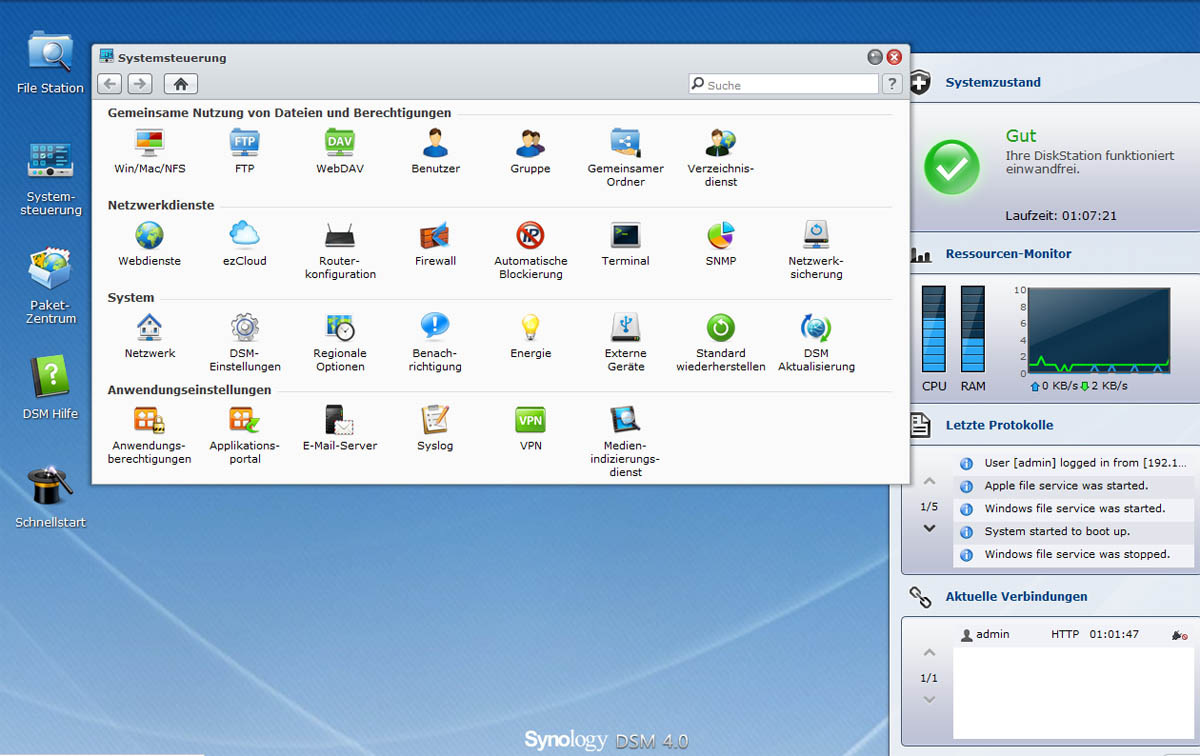Click the Ressourcen-Monitor widget title

(x=1008, y=254)
